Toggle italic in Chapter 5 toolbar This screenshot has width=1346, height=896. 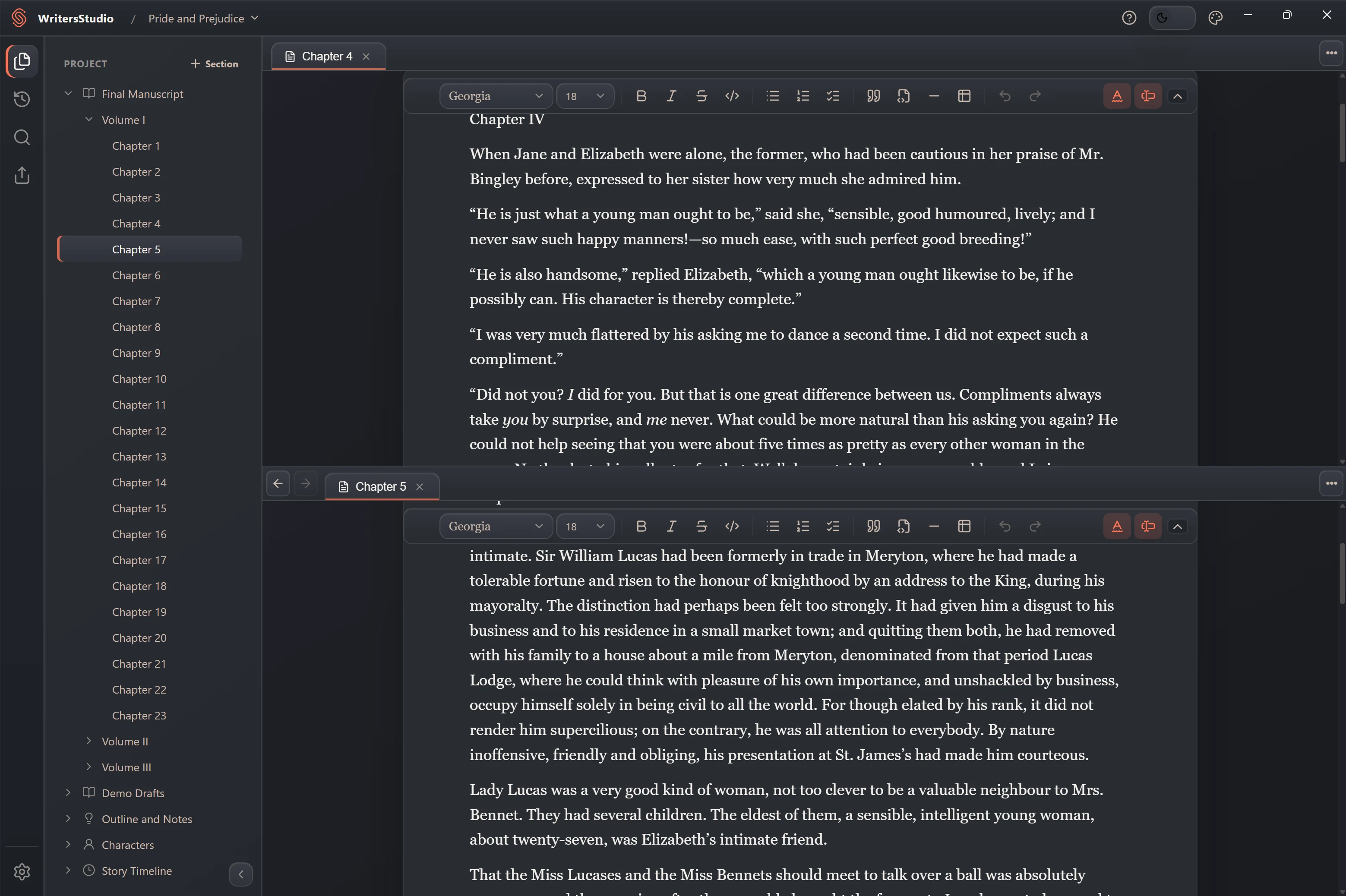[671, 526]
